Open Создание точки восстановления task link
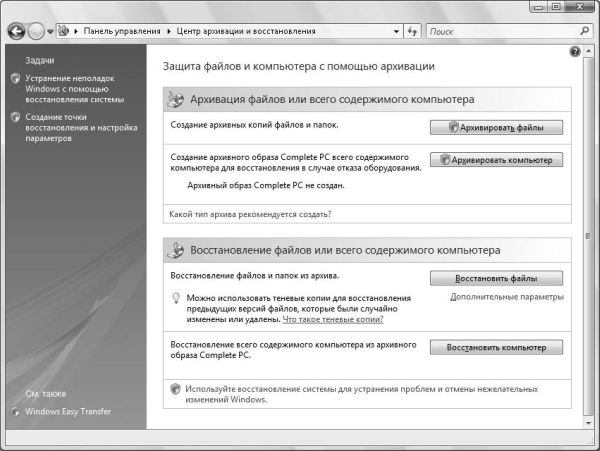Image resolution: width=600 pixels, height=451 pixels. click(81, 127)
